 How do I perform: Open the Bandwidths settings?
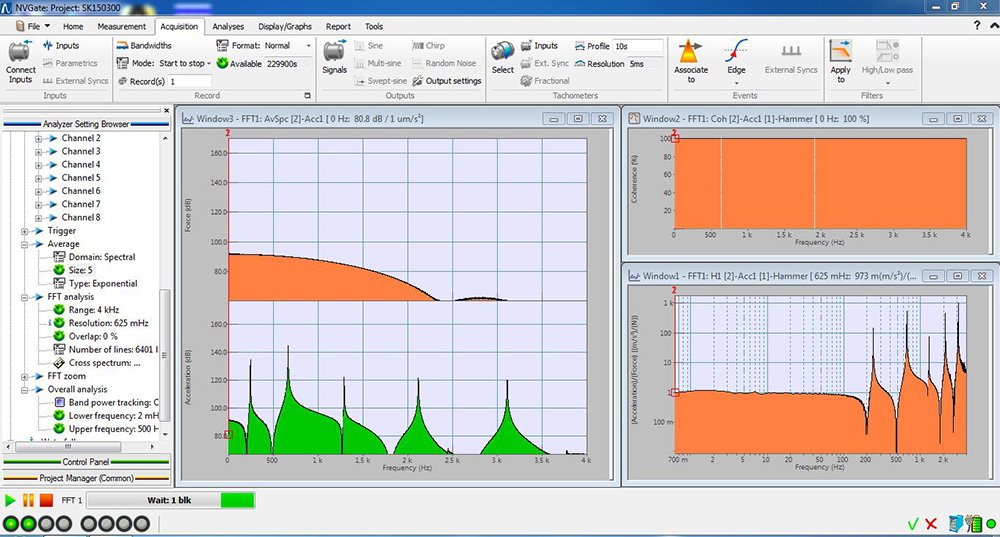[144, 45]
